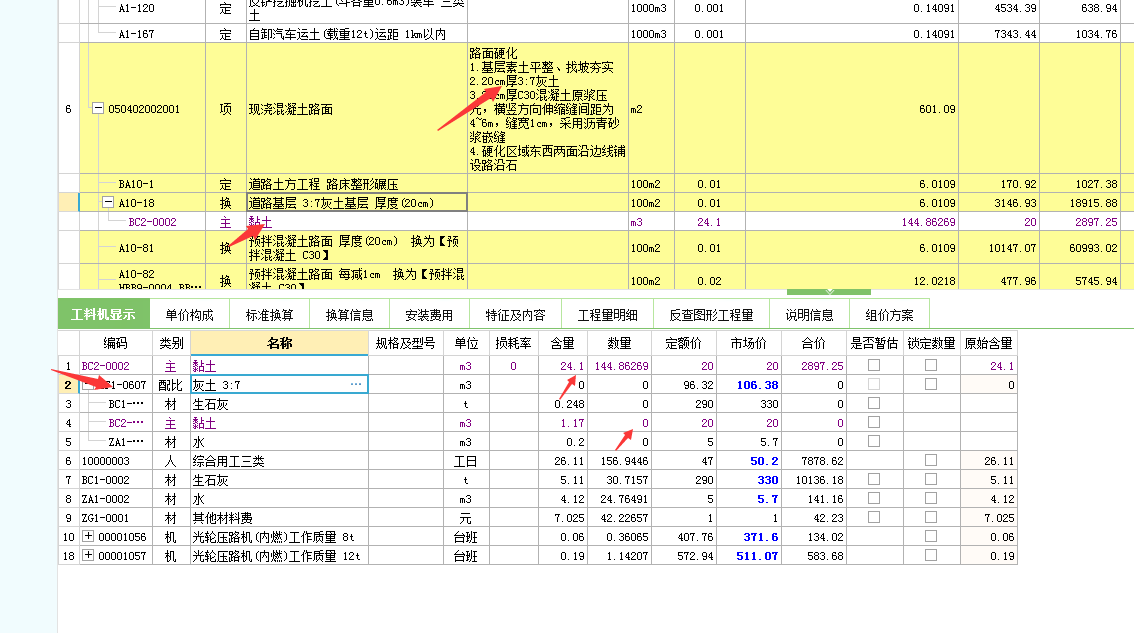Viewport: 1134px width, 633px height.
Task: Click the 规格及型号 column header
Action: pyautogui.click(x=406, y=343)
